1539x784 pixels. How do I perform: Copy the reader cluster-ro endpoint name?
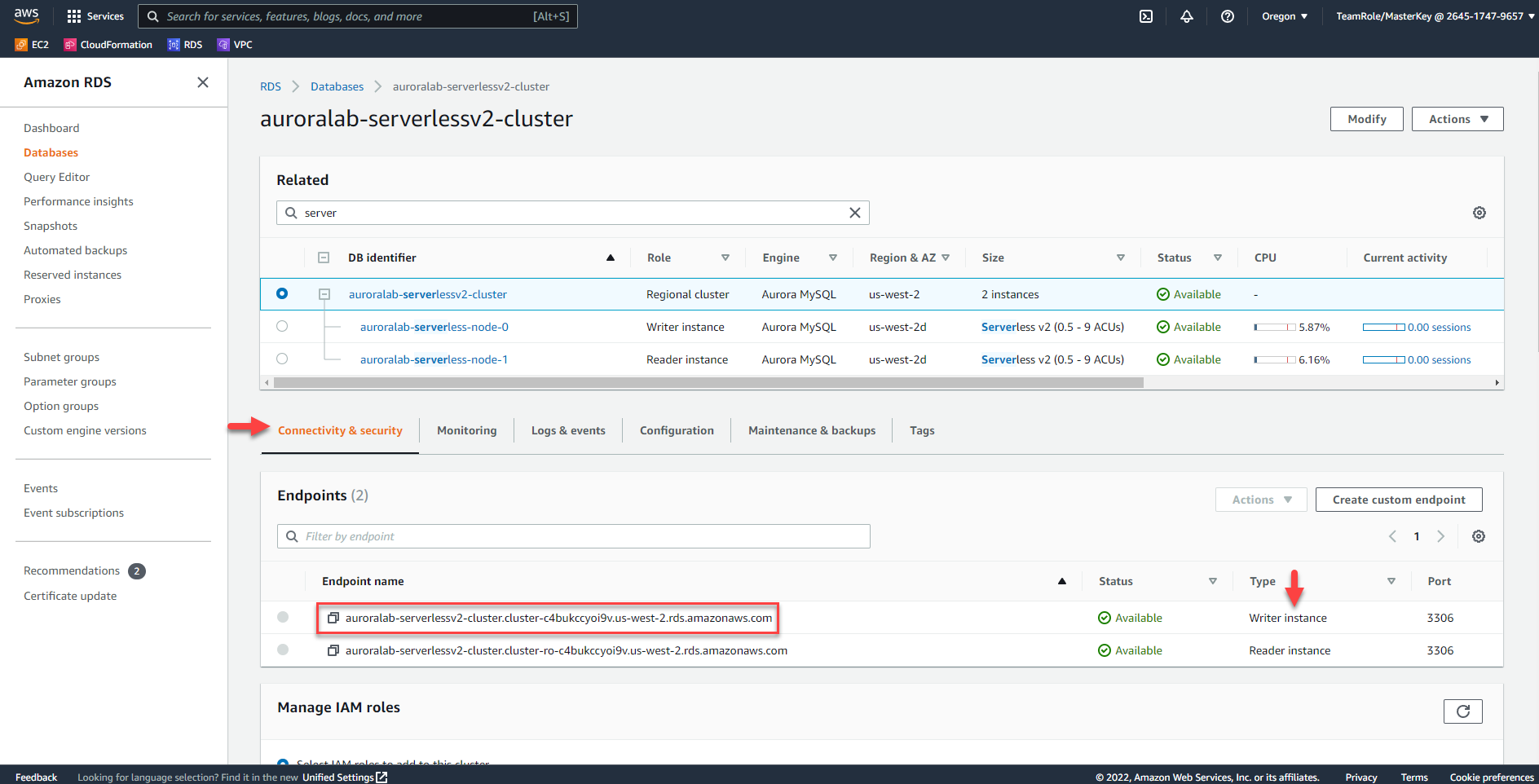tap(333, 650)
